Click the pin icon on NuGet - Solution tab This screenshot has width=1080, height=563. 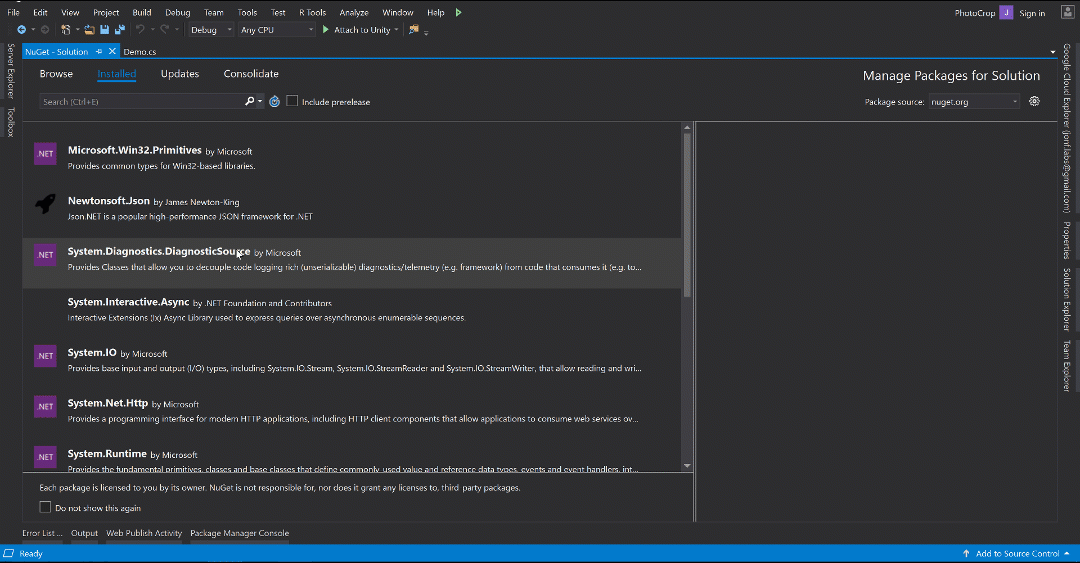[x=99, y=52]
